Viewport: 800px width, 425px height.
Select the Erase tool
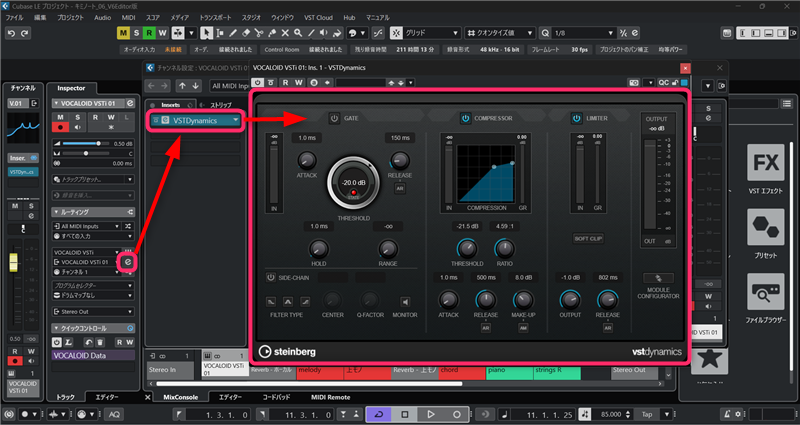[246, 33]
